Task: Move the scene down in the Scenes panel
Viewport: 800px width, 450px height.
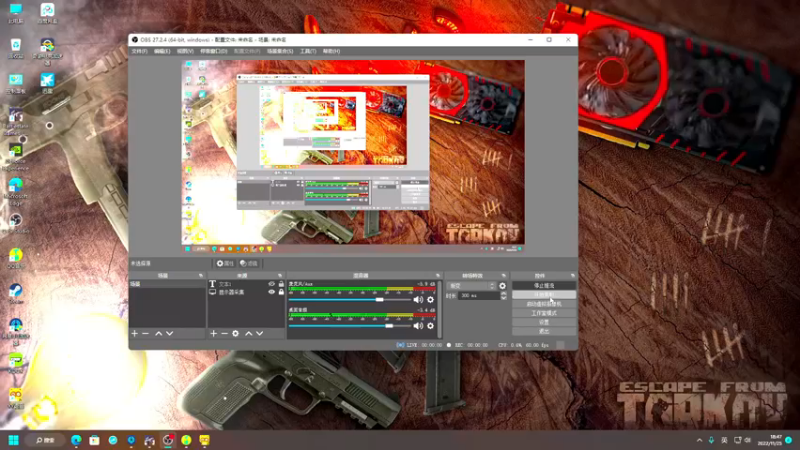Action: [169, 333]
